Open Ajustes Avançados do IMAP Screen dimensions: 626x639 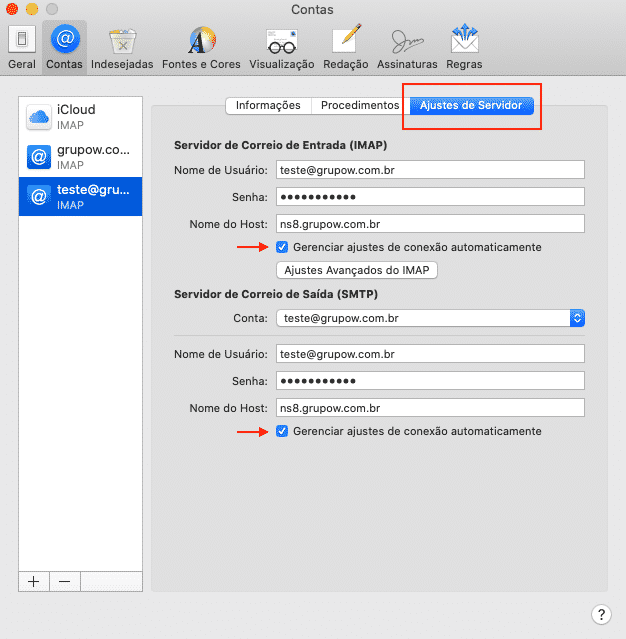coord(357,270)
